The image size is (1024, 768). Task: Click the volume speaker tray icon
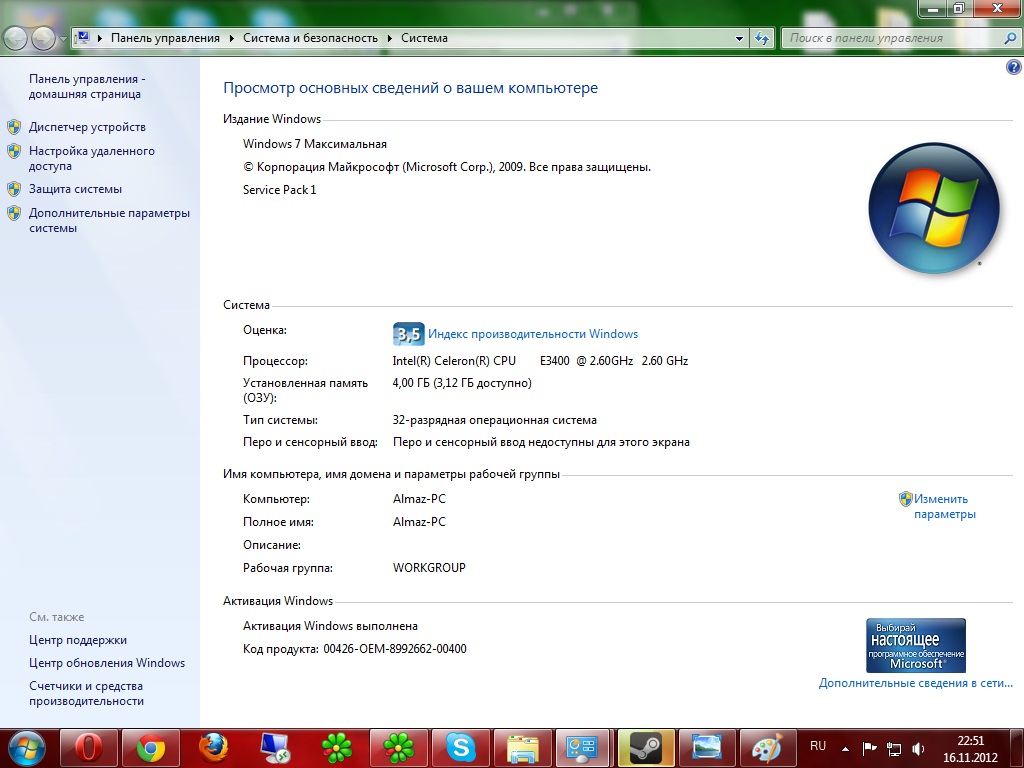[x=918, y=748]
